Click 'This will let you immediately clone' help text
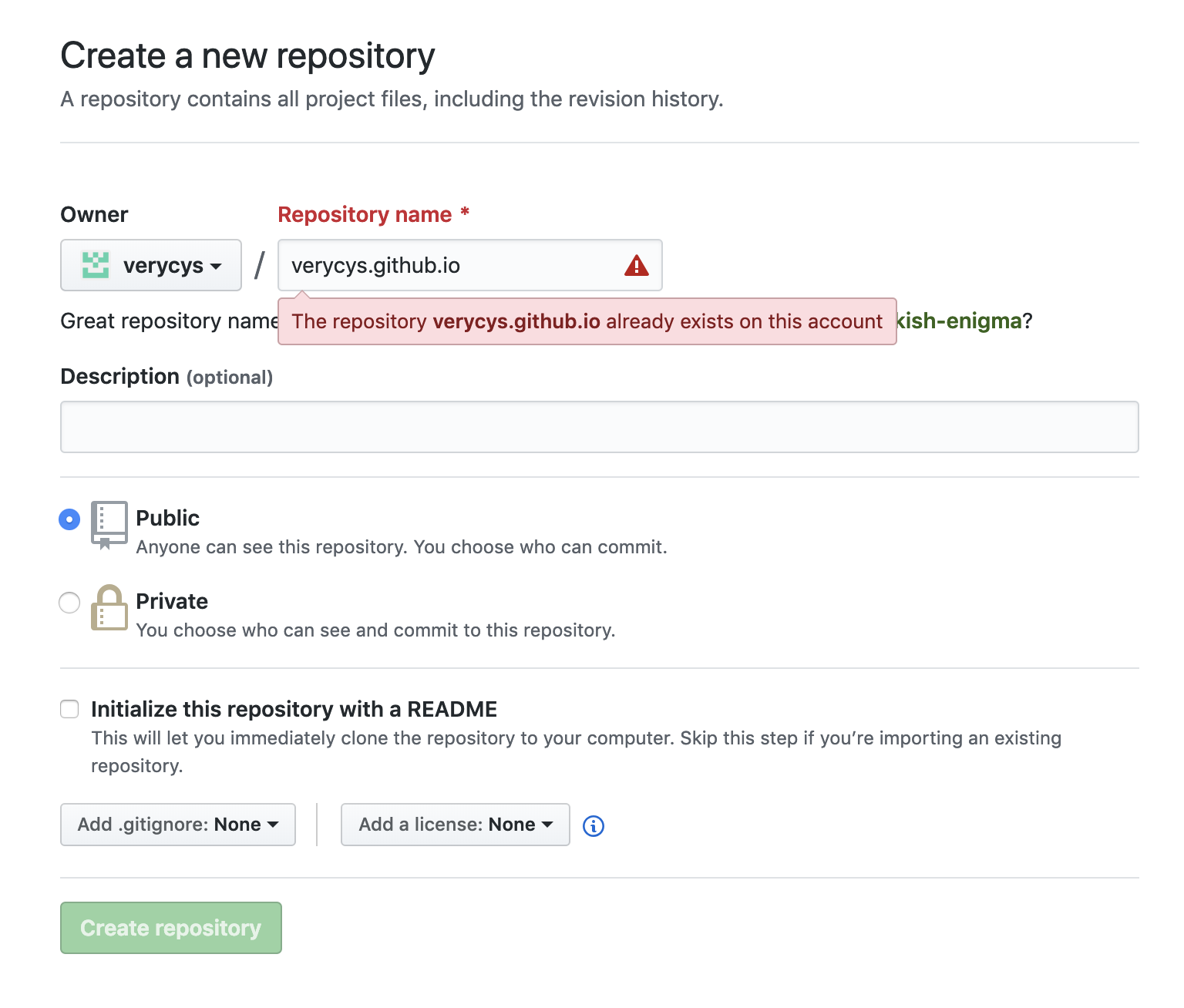This screenshot has width=1184, height=1008. coord(576,752)
